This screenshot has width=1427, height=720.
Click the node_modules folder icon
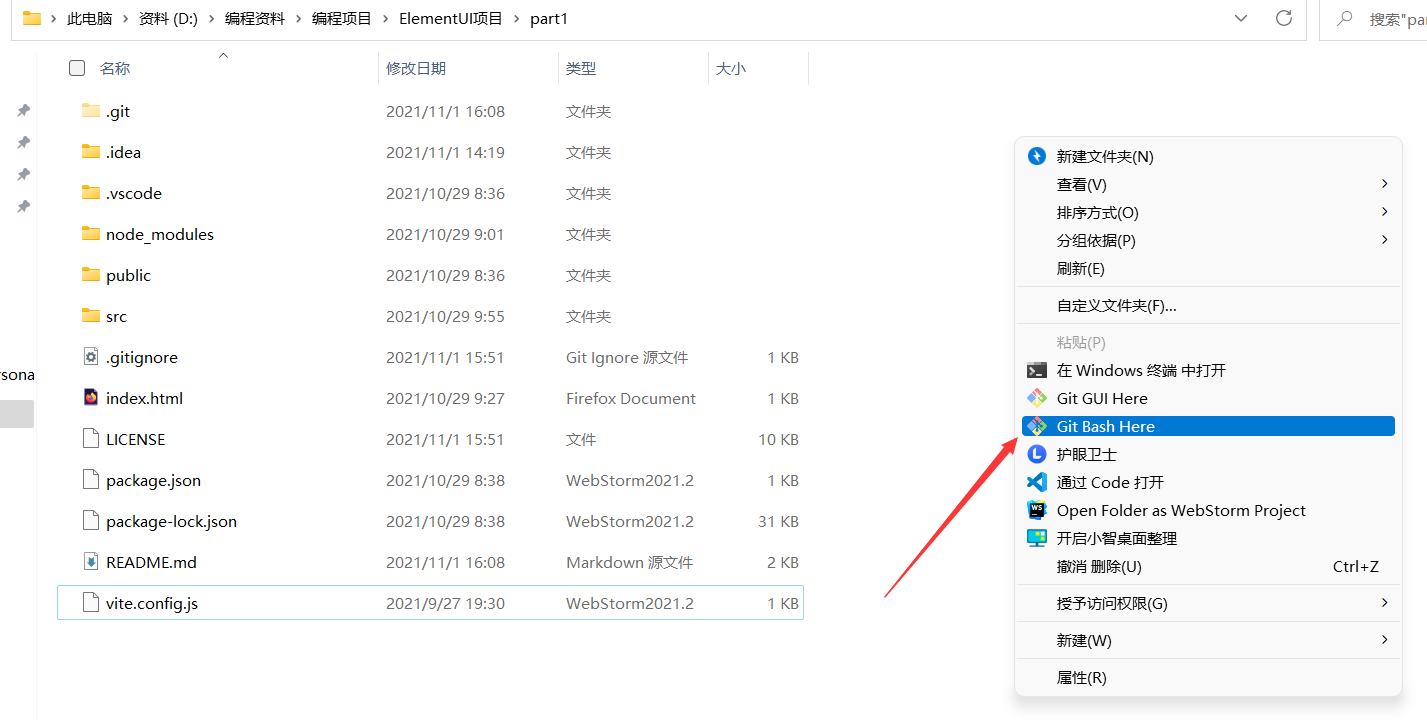coord(91,234)
